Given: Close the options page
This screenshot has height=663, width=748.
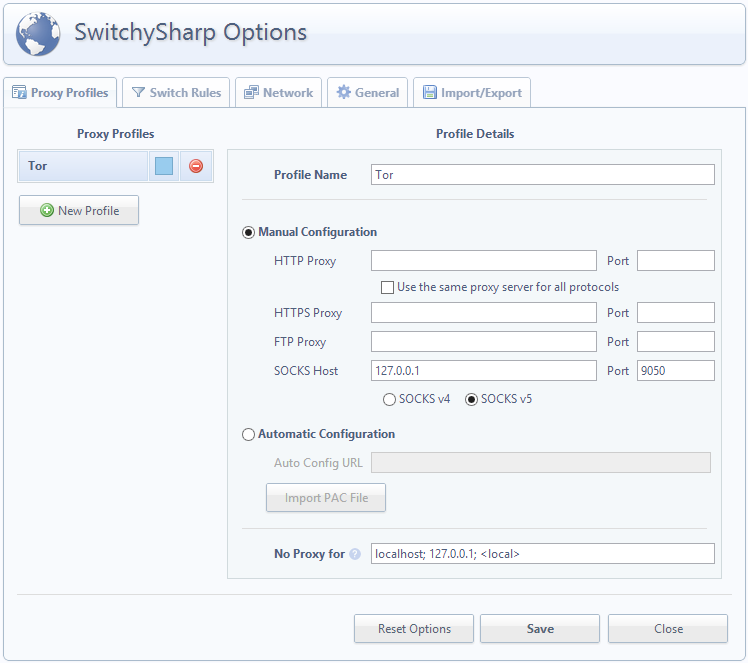Looking at the screenshot, I should pos(667,629).
